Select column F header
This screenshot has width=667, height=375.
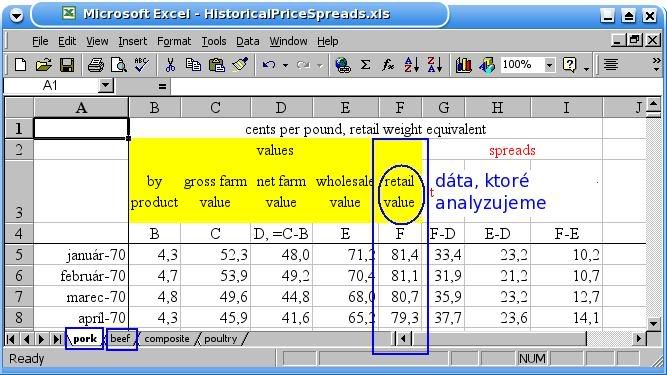coord(400,108)
